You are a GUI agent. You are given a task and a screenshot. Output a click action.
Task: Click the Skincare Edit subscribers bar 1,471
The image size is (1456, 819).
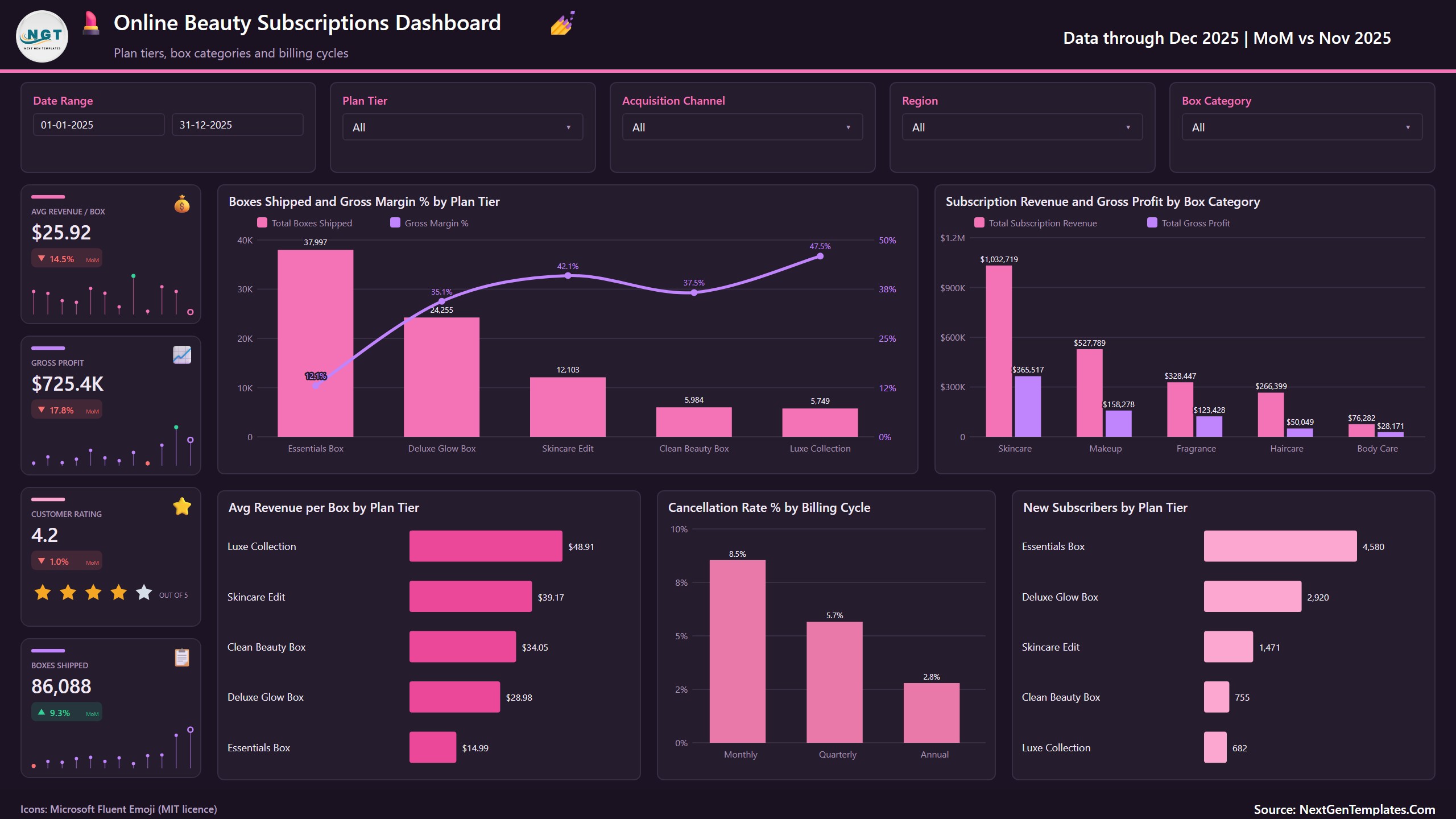tap(1228, 647)
